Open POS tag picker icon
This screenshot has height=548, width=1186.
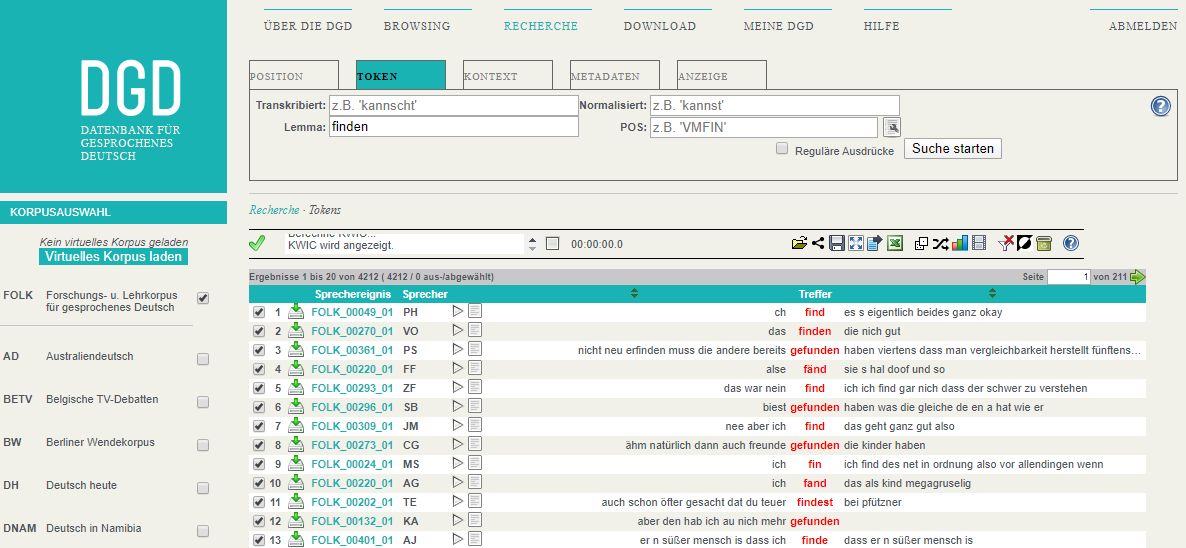[891, 127]
